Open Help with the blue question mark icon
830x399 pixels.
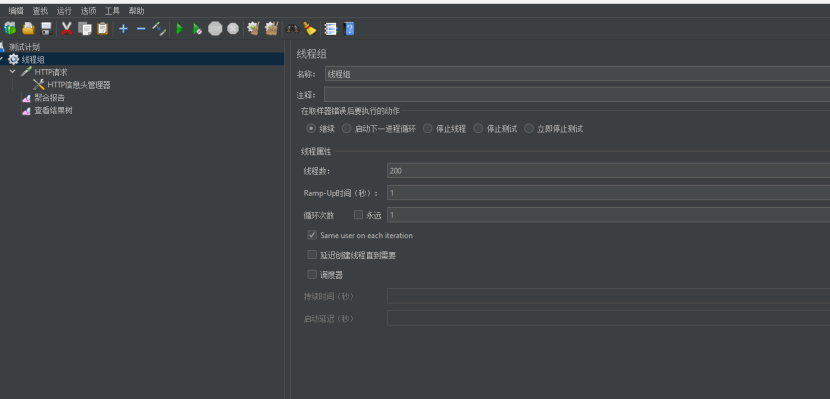pyautogui.click(x=349, y=29)
